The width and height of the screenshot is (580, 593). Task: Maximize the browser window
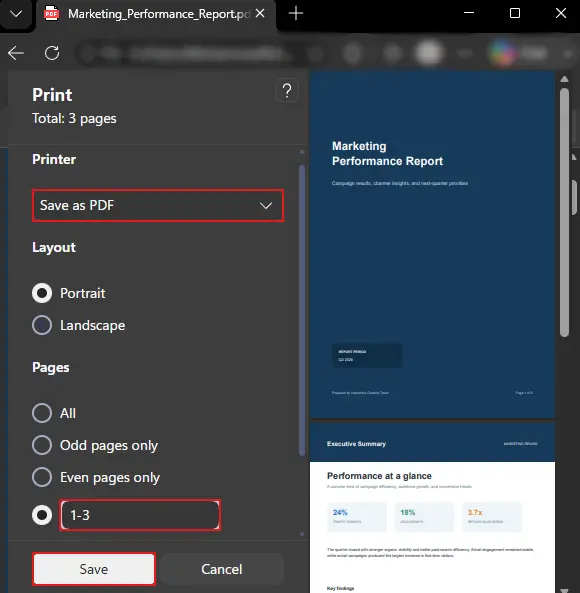click(515, 13)
